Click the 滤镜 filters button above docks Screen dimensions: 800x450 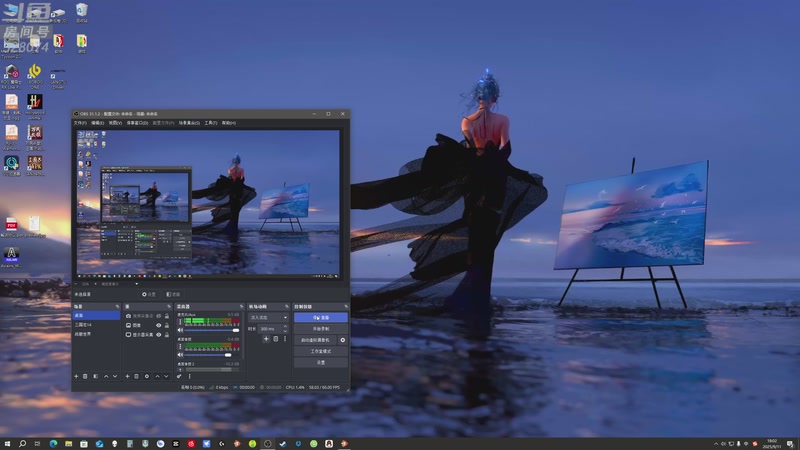(x=173, y=294)
